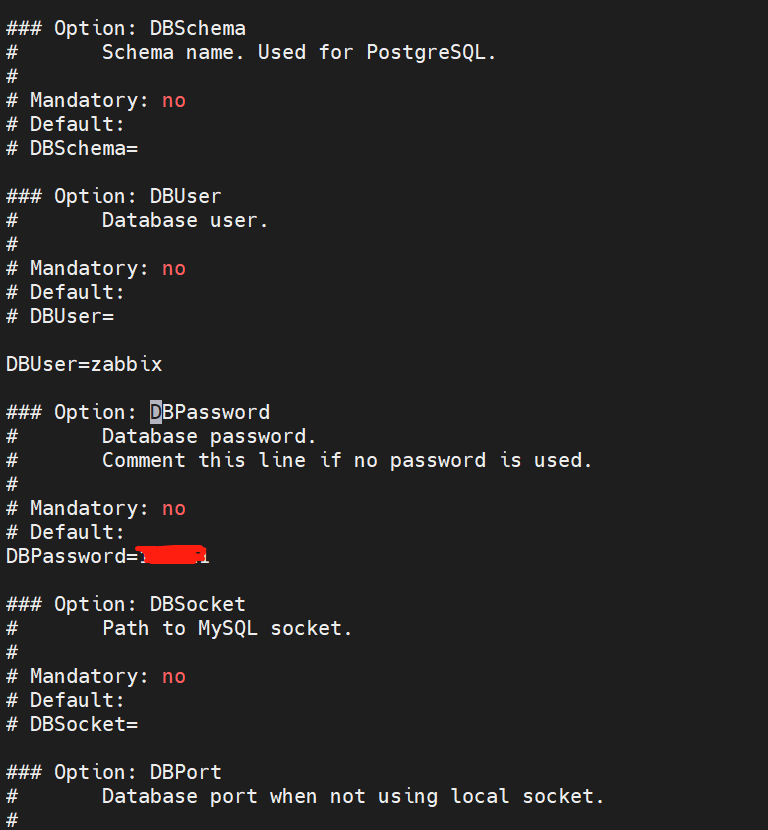The width and height of the screenshot is (768, 830).
Task: Click the uncommented "DBPassword=" key text
Action: point(66,556)
